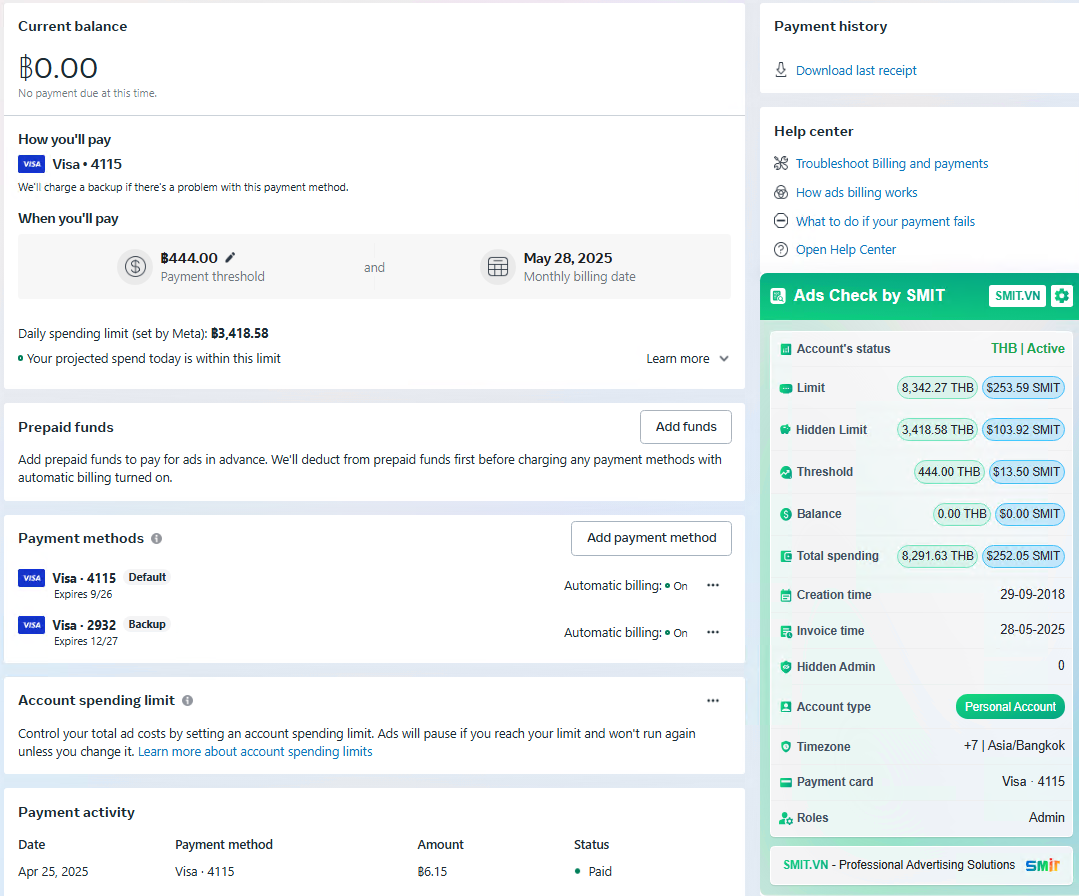Click the Apr 25, 2025 payment date
The height and width of the screenshot is (896, 1079).
[53, 871]
